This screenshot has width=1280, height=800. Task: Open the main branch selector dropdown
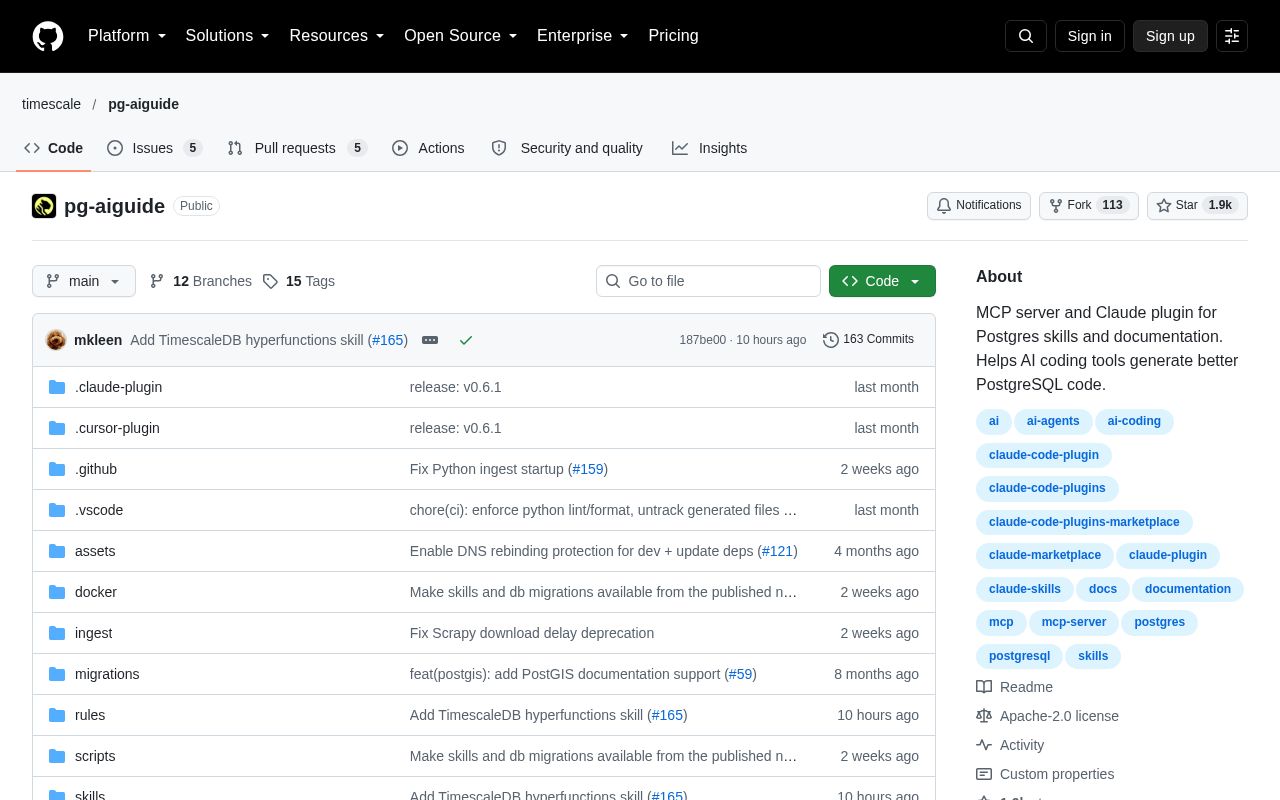click(x=84, y=281)
